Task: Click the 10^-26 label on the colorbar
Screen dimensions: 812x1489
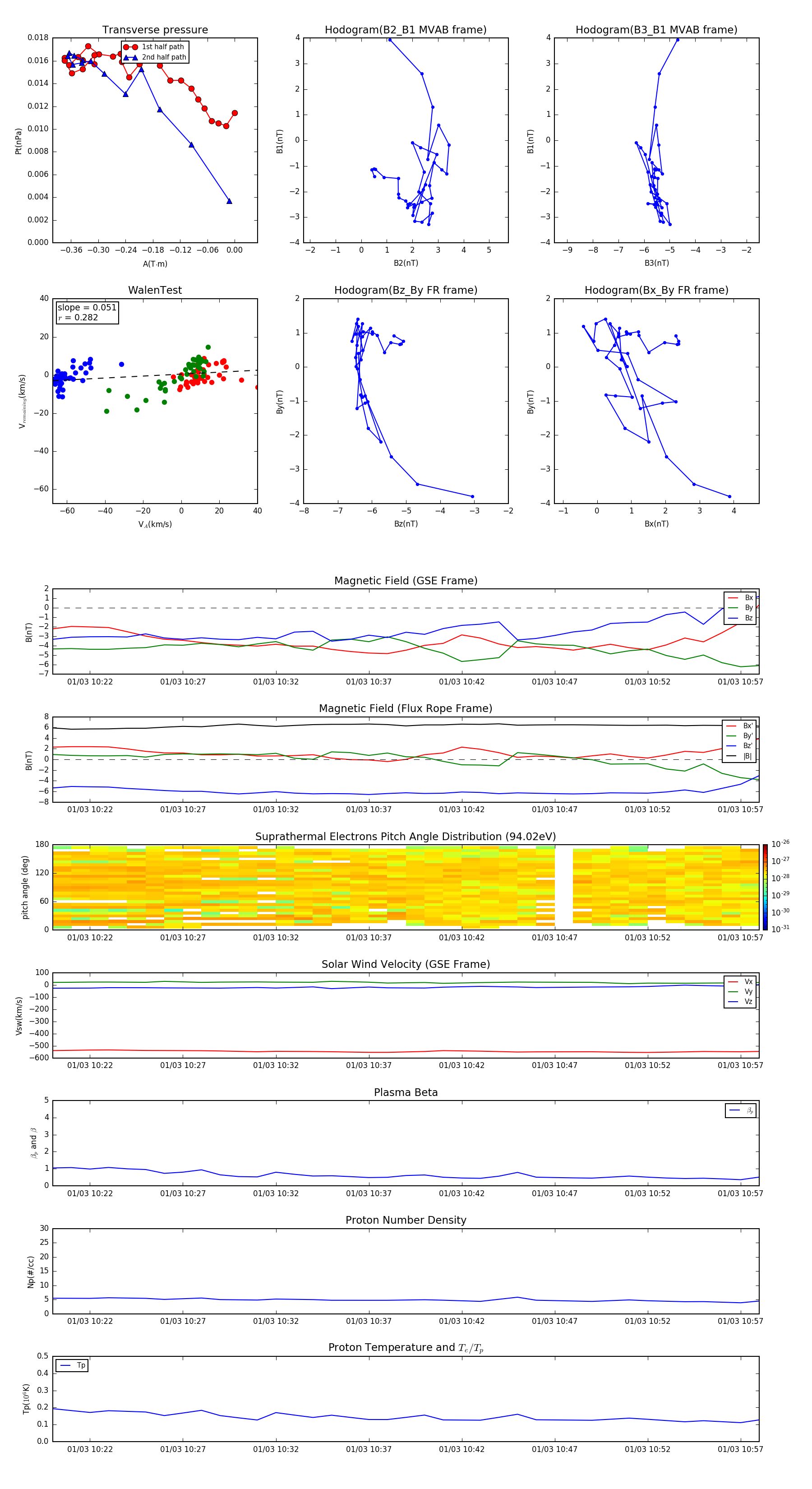Action: (x=780, y=844)
